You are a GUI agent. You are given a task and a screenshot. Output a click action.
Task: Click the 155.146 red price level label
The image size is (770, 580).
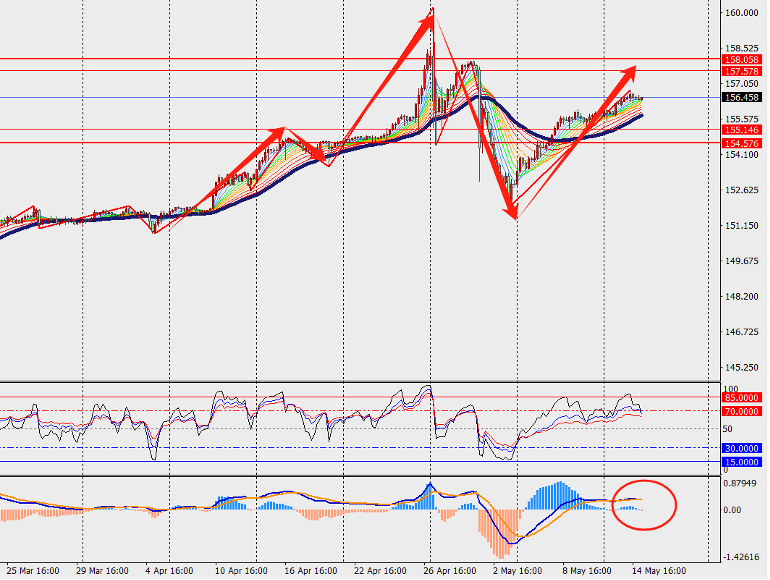(742, 130)
